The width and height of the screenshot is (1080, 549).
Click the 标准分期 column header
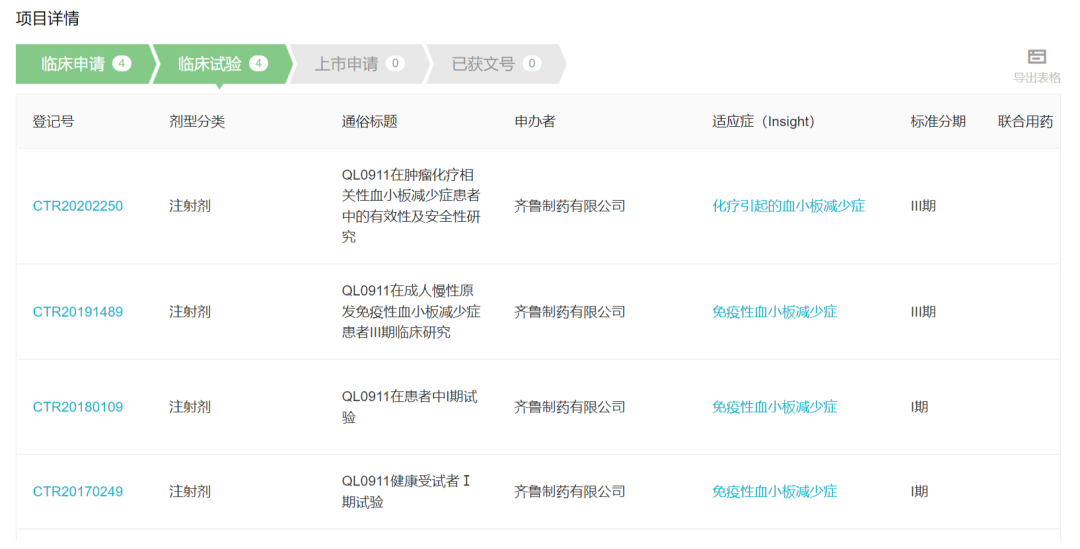pos(937,122)
